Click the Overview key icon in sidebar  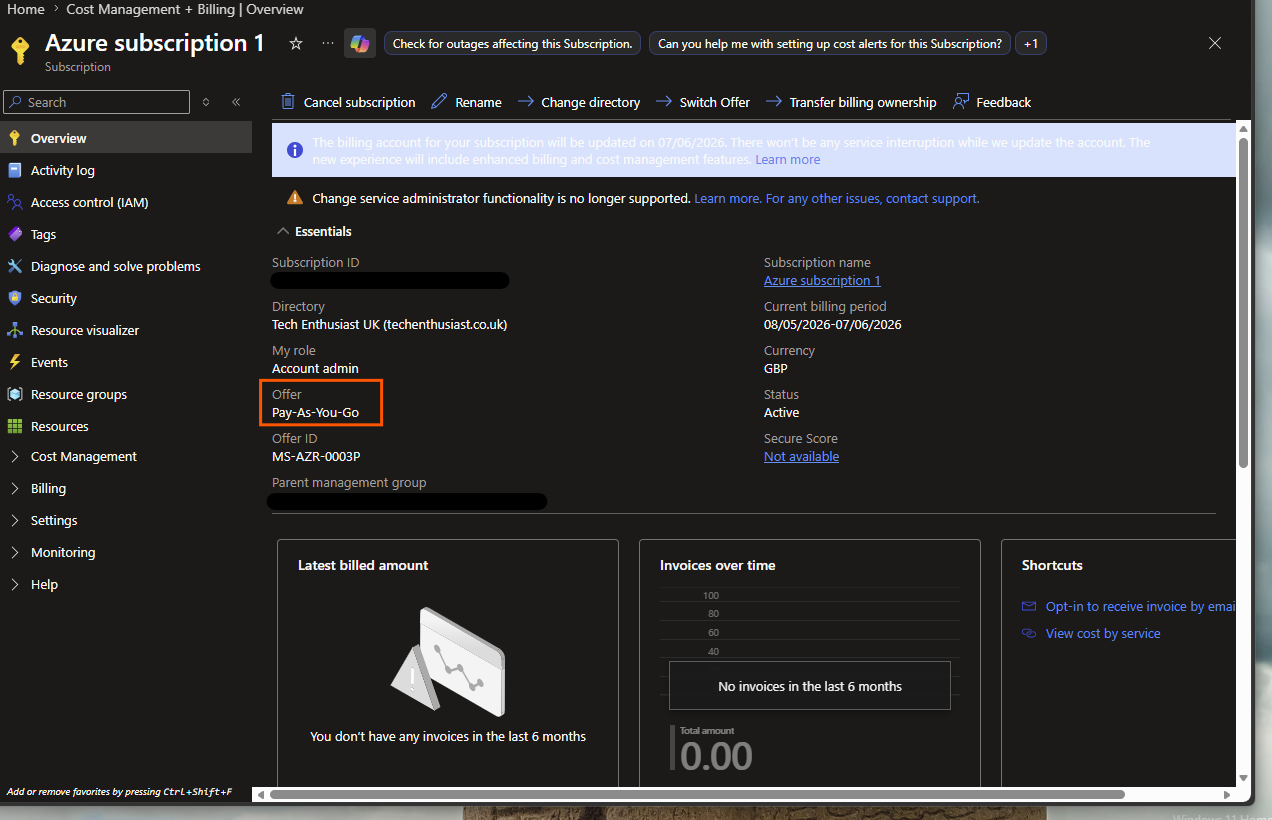(14, 138)
